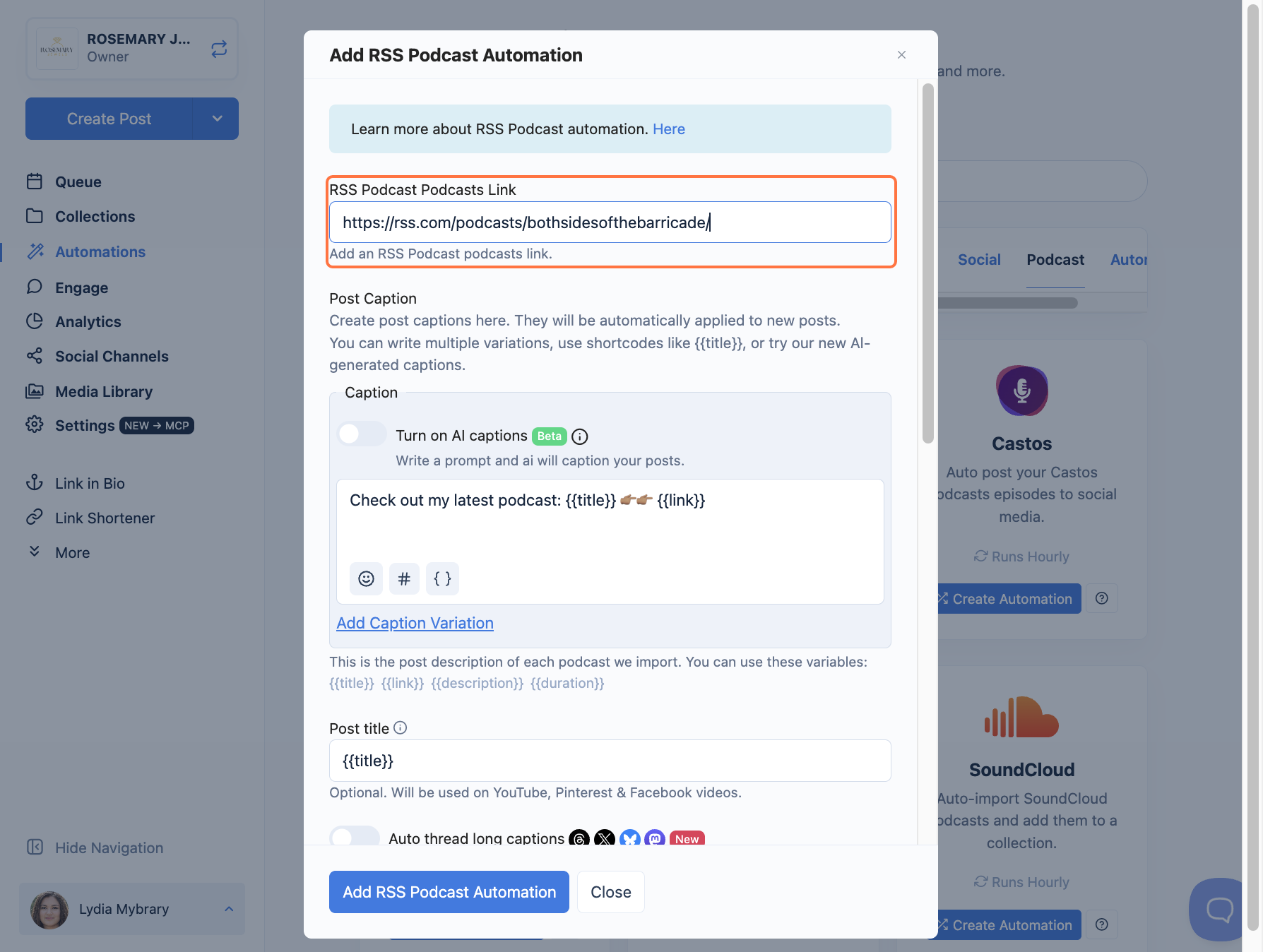Screen dimensions: 1263x952
Task: Open Analytics in the sidebar
Action: [88, 321]
